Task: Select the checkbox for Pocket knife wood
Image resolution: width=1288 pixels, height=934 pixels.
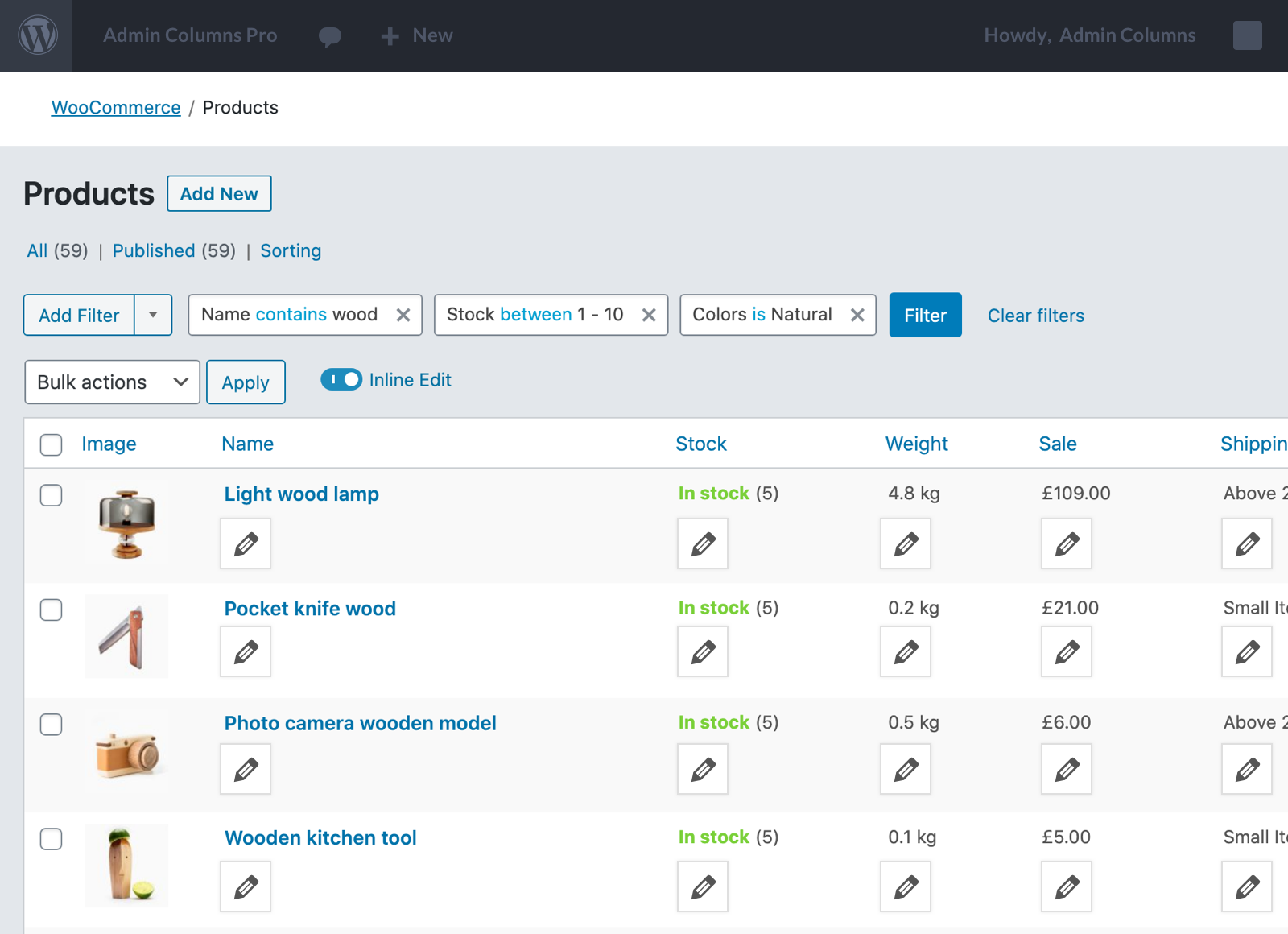Action: click(x=51, y=610)
